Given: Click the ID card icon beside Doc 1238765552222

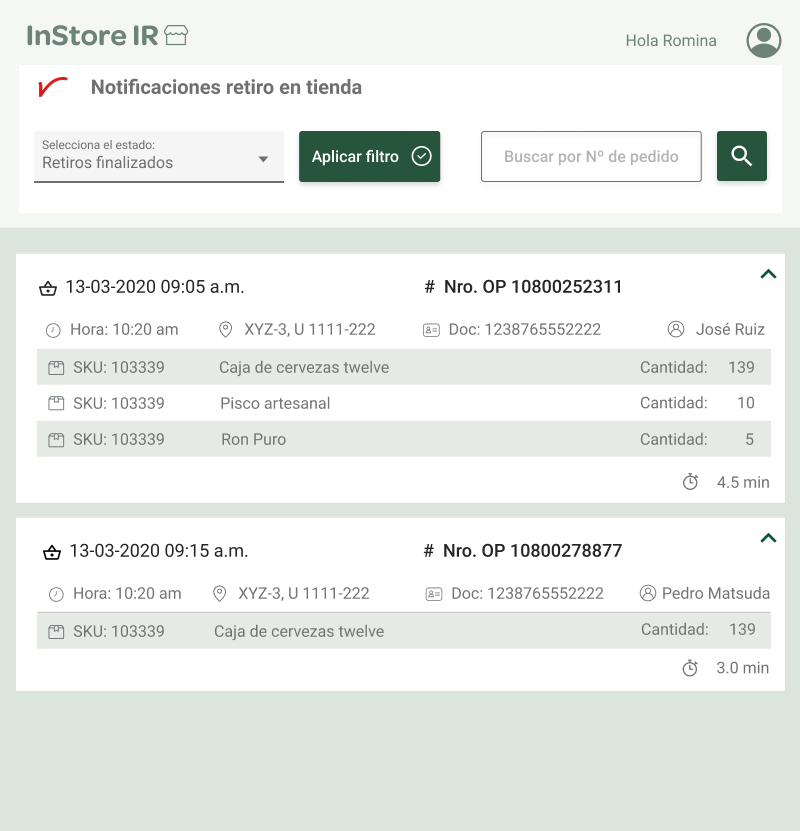Looking at the screenshot, I should coord(432,329).
